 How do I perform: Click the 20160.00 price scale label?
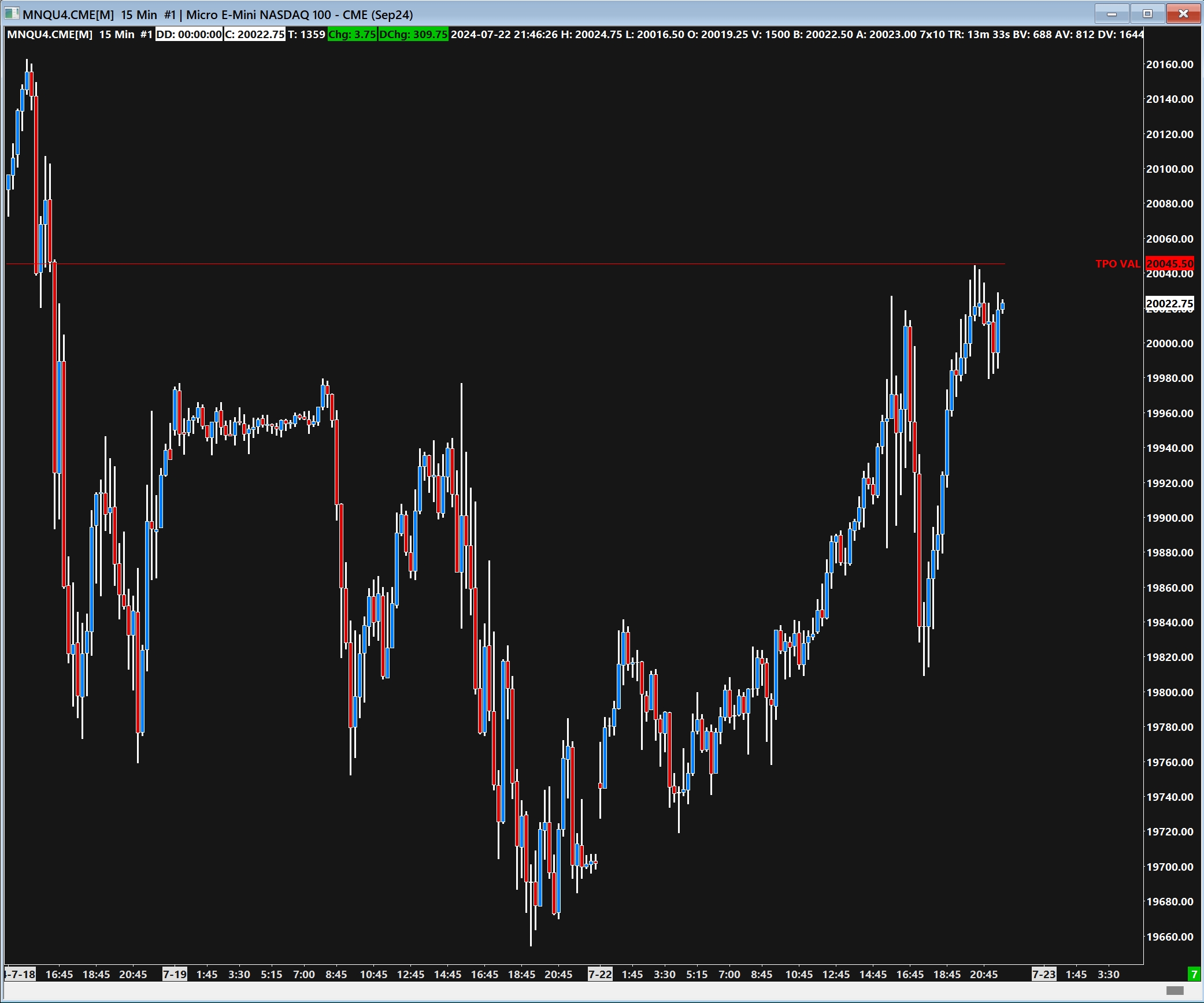1169,64
